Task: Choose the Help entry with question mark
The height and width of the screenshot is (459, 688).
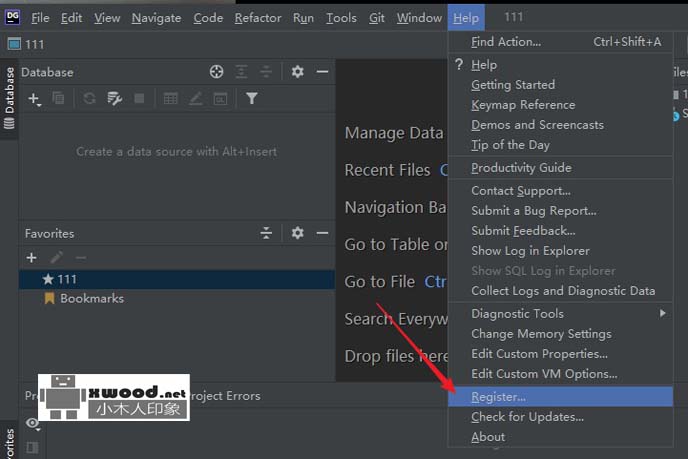Action: [560, 65]
